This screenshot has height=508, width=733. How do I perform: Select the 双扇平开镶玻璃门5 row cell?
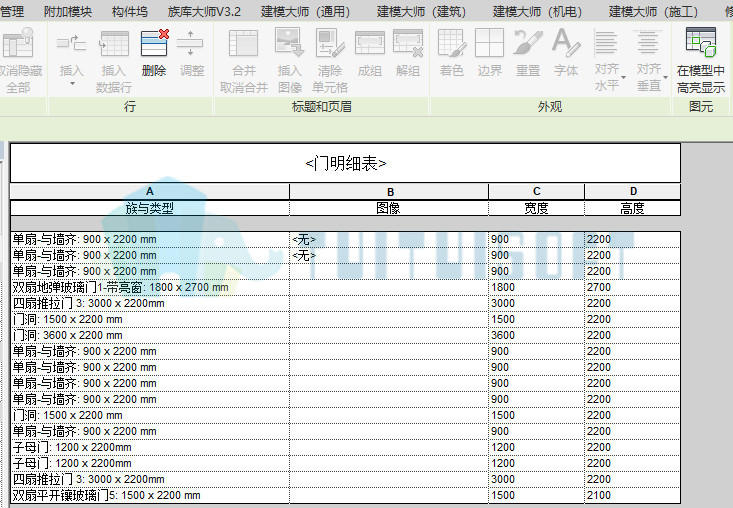coord(150,495)
